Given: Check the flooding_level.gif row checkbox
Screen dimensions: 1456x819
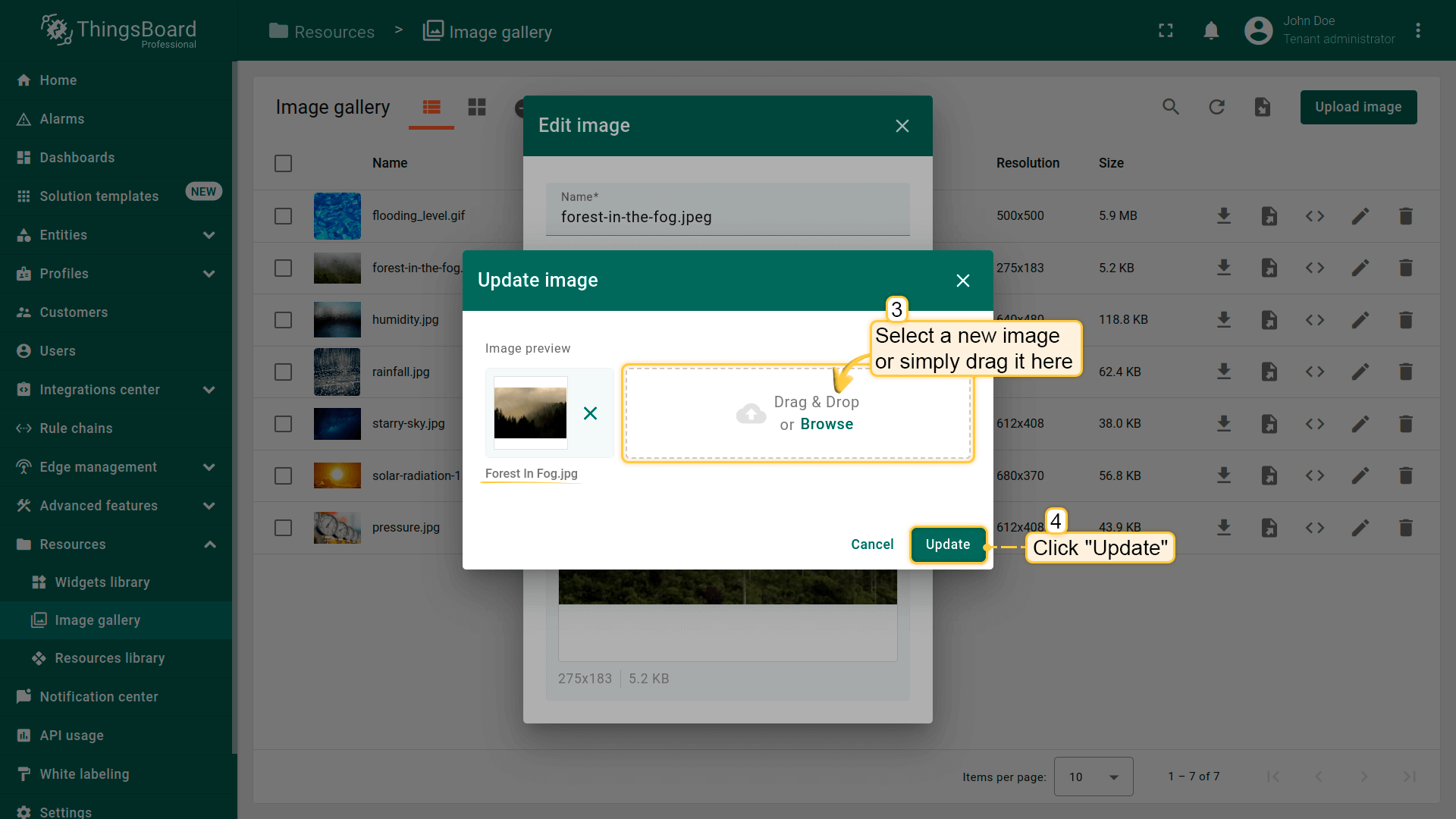Looking at the screenshot, I should [x=283, y=216].
